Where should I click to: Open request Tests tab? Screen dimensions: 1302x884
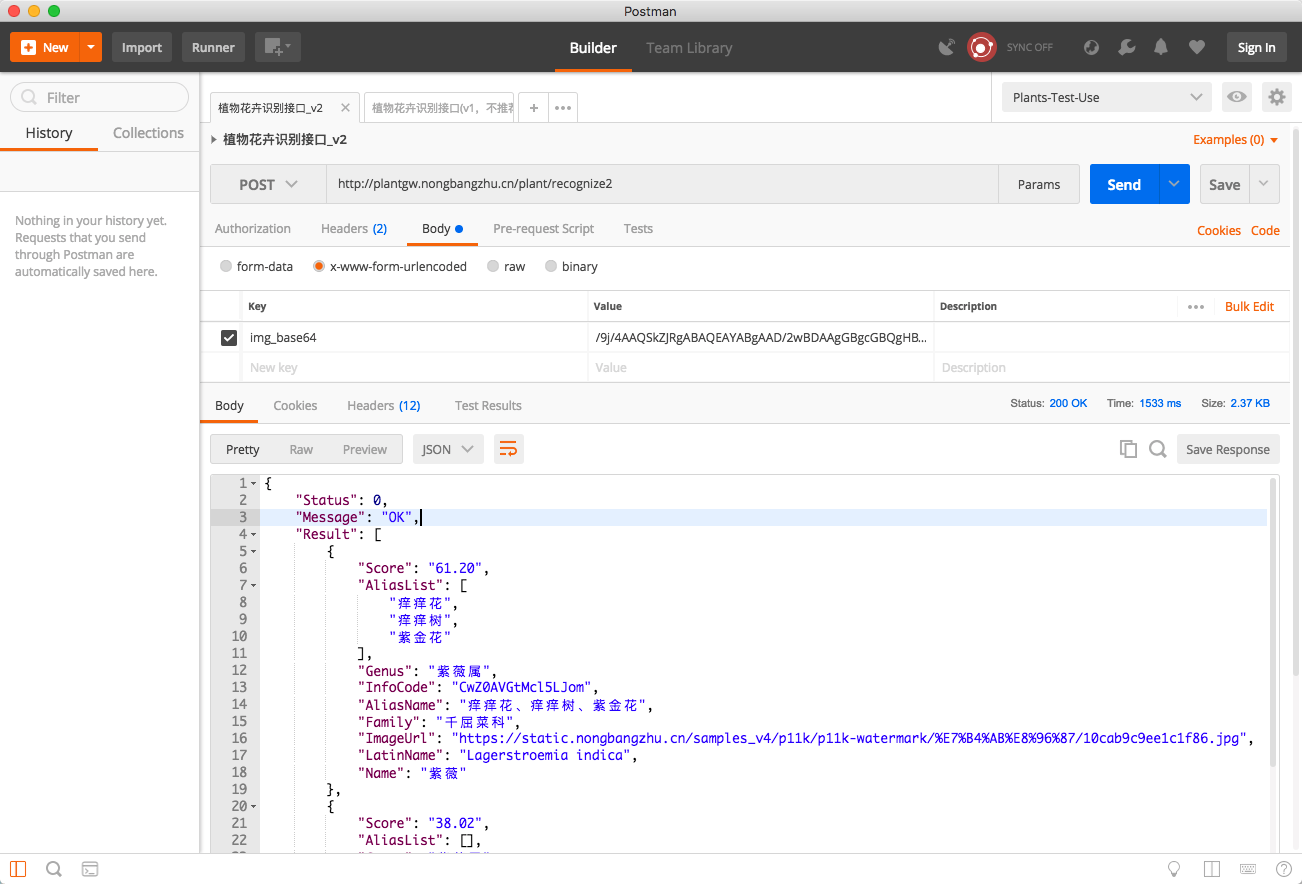tap(638, 229)
